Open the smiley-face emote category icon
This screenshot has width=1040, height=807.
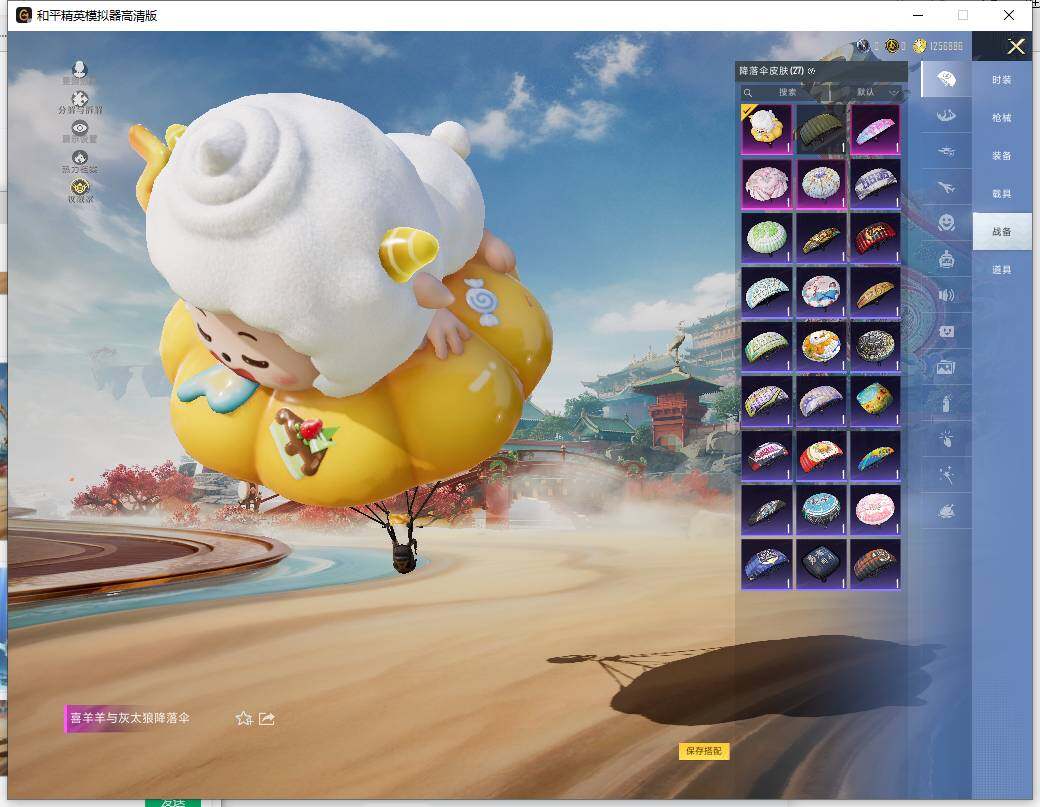945,222
